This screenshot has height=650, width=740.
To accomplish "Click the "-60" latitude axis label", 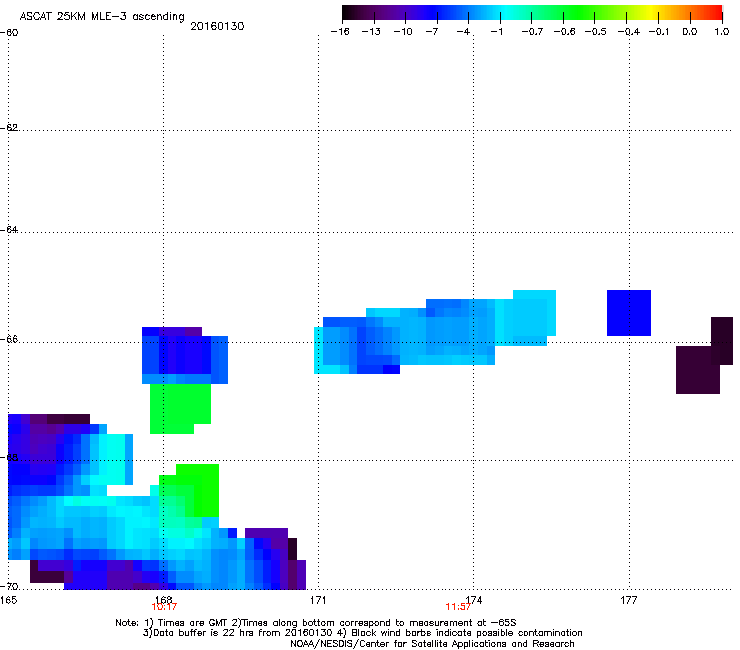I will (x=9, y=33).
